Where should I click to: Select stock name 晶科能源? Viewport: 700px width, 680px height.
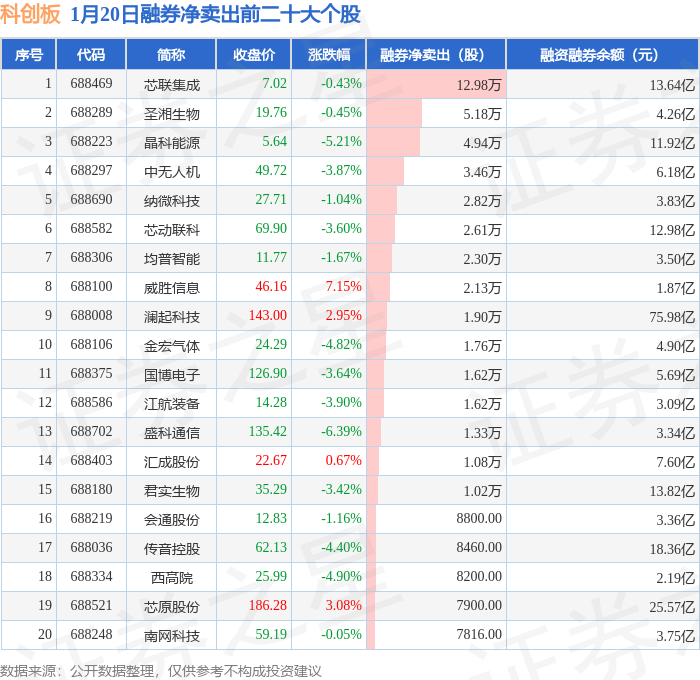click(171, 143)
